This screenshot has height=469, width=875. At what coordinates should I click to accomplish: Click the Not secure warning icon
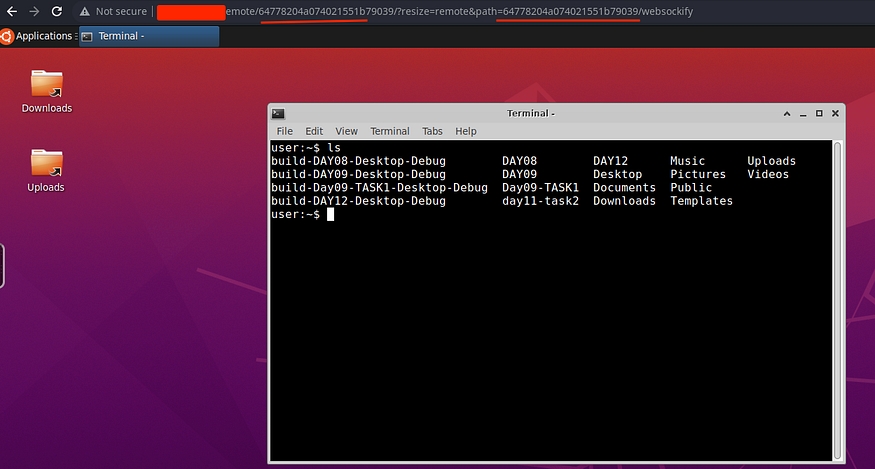tap(84, 12)
